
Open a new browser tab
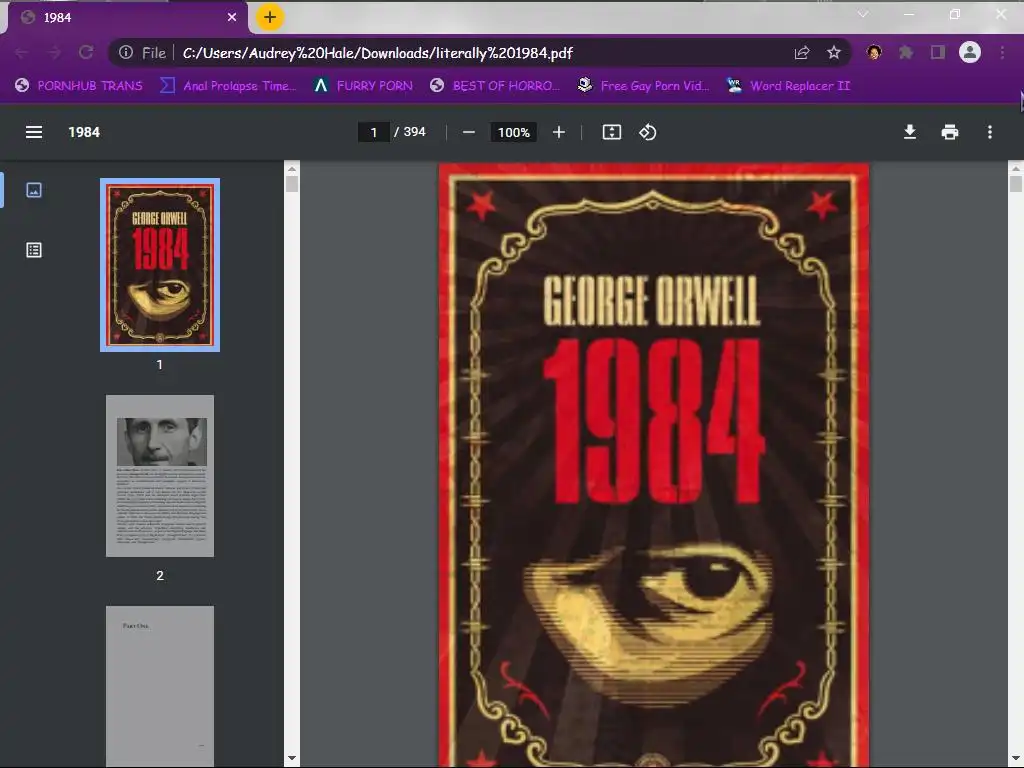tap(270, 18)
